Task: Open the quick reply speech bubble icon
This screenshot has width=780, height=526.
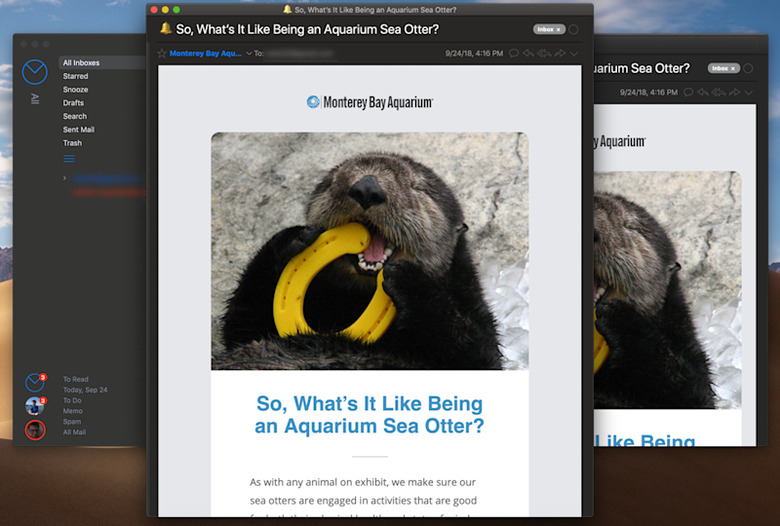Action: [514, 53]
